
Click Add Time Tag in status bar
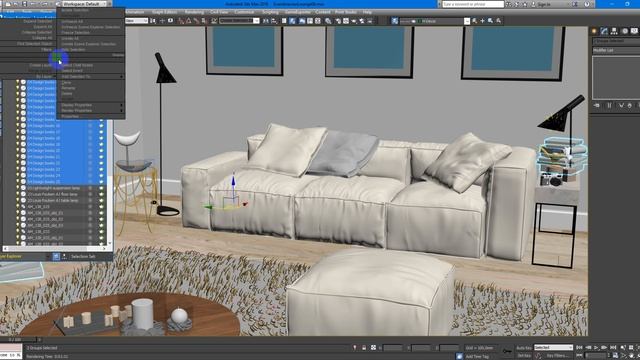[477, 356]
